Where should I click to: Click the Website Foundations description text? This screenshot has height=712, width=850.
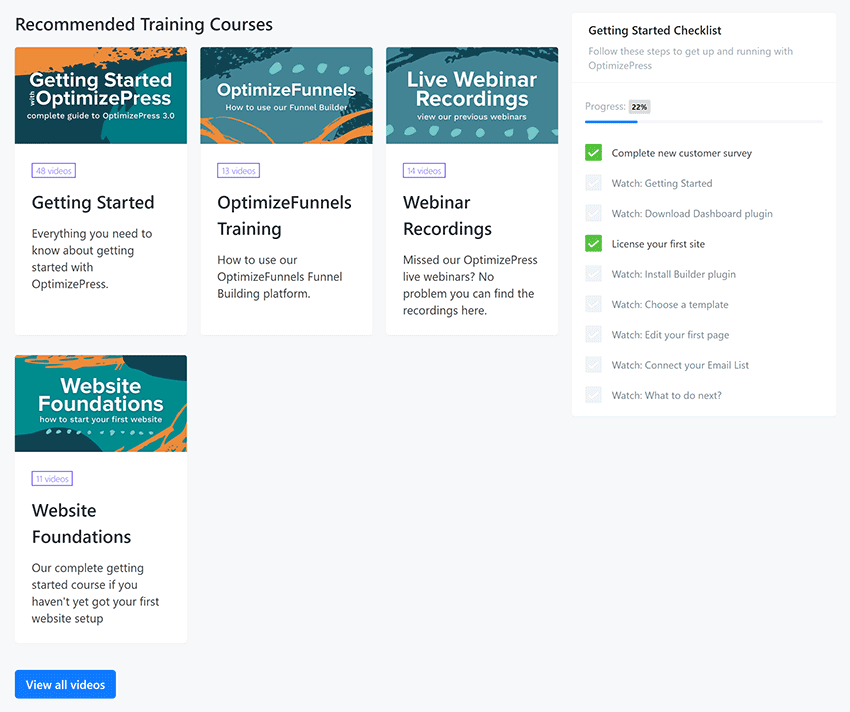point(95,593)
